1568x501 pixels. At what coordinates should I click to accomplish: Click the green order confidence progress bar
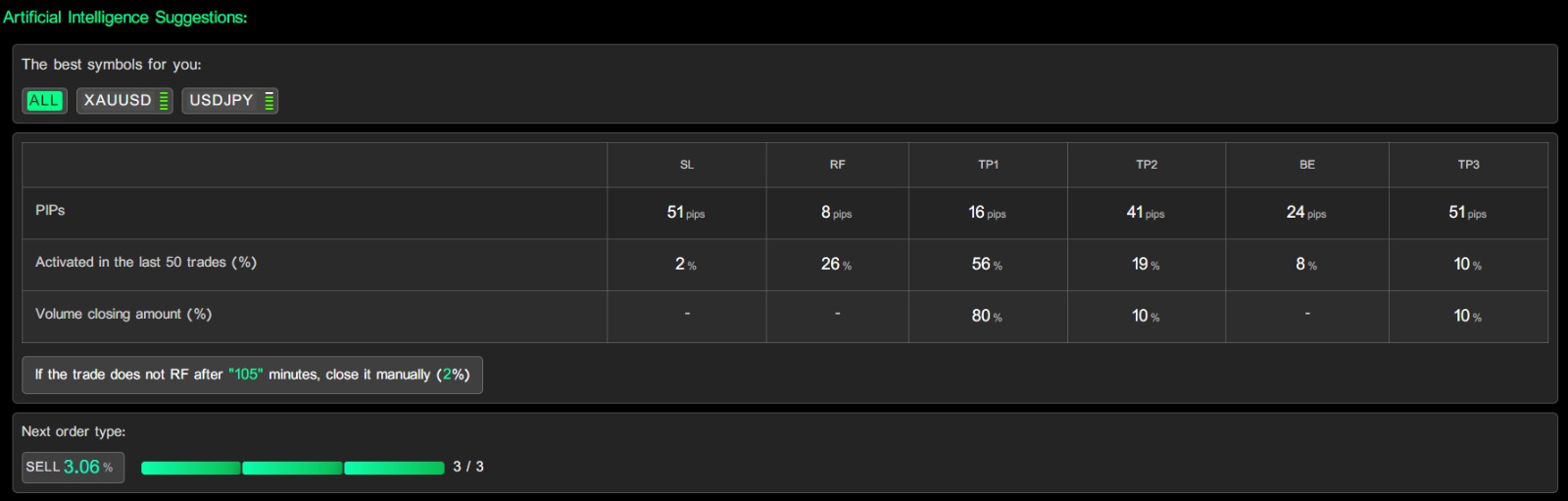click(292, 468)
